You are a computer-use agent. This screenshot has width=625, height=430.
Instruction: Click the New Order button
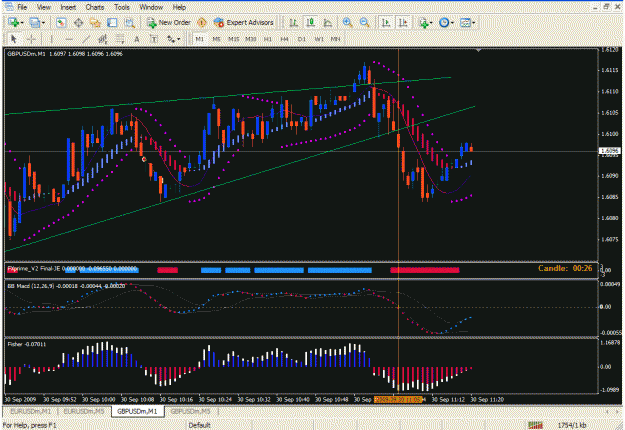coord(169,23)
